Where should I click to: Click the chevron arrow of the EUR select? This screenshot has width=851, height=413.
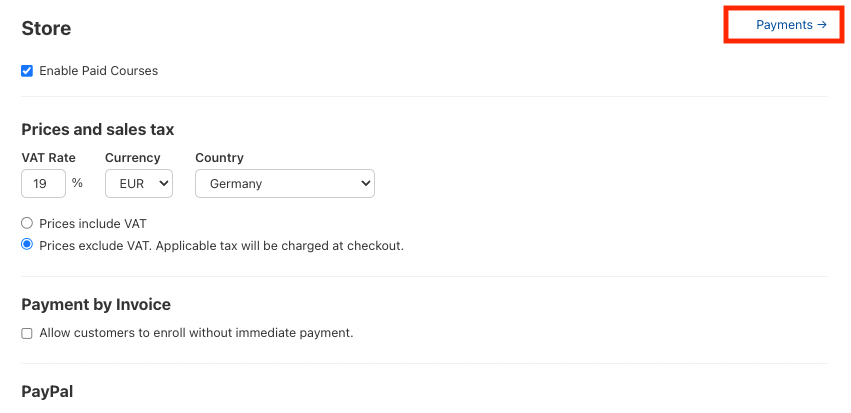tap(164, 184)
